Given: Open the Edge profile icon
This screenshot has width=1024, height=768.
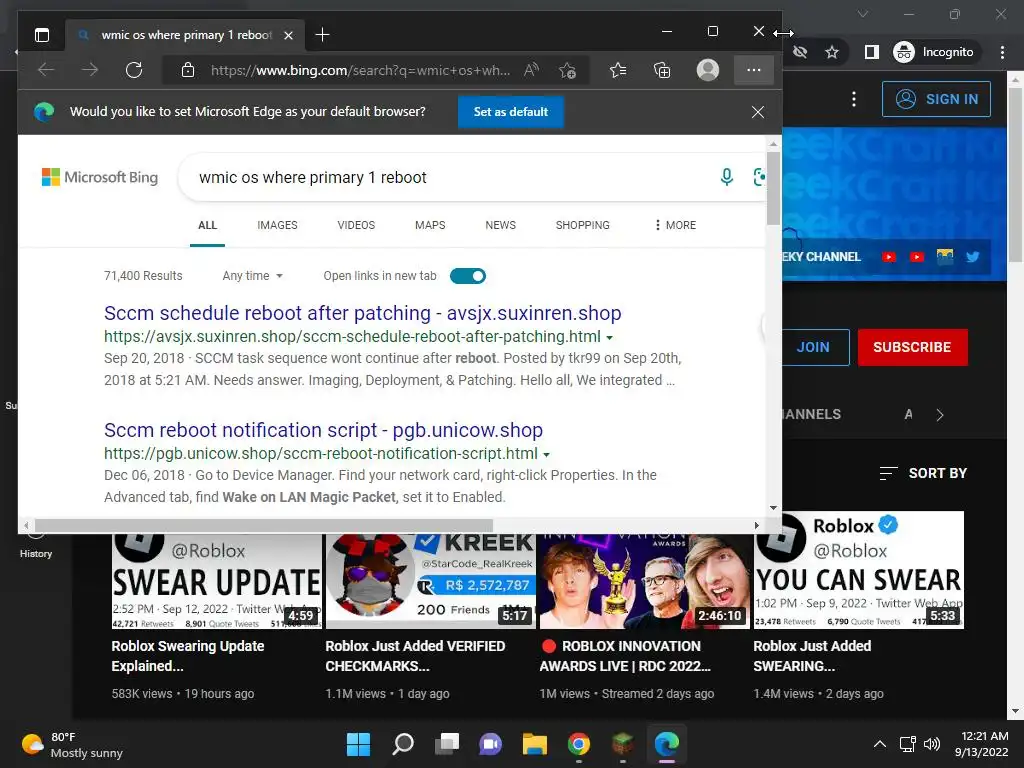Looking at the screenshot, I should tap(707, 70).
